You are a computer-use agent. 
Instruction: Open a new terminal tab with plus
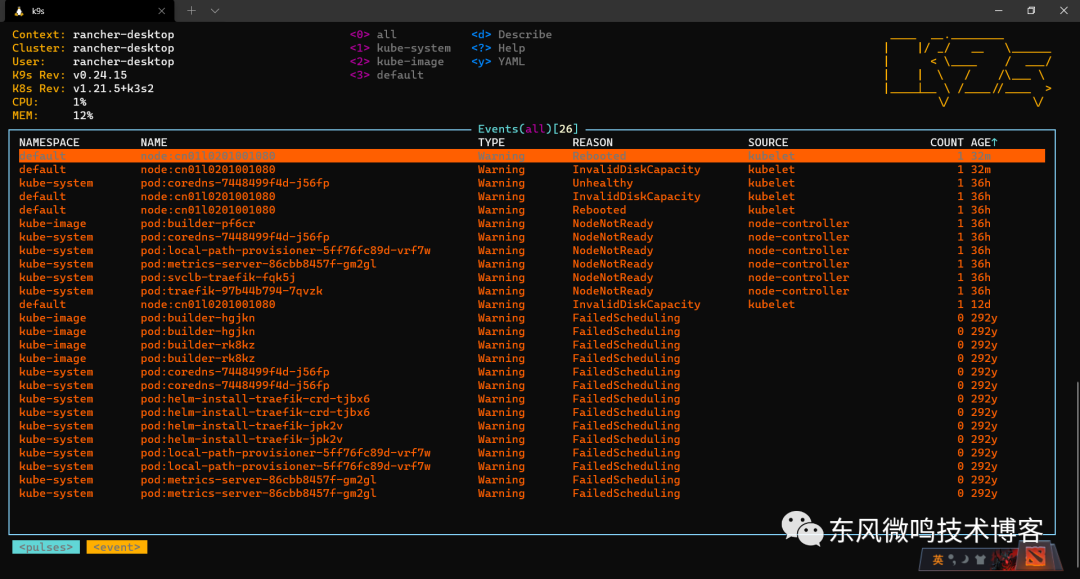(191, 11)
